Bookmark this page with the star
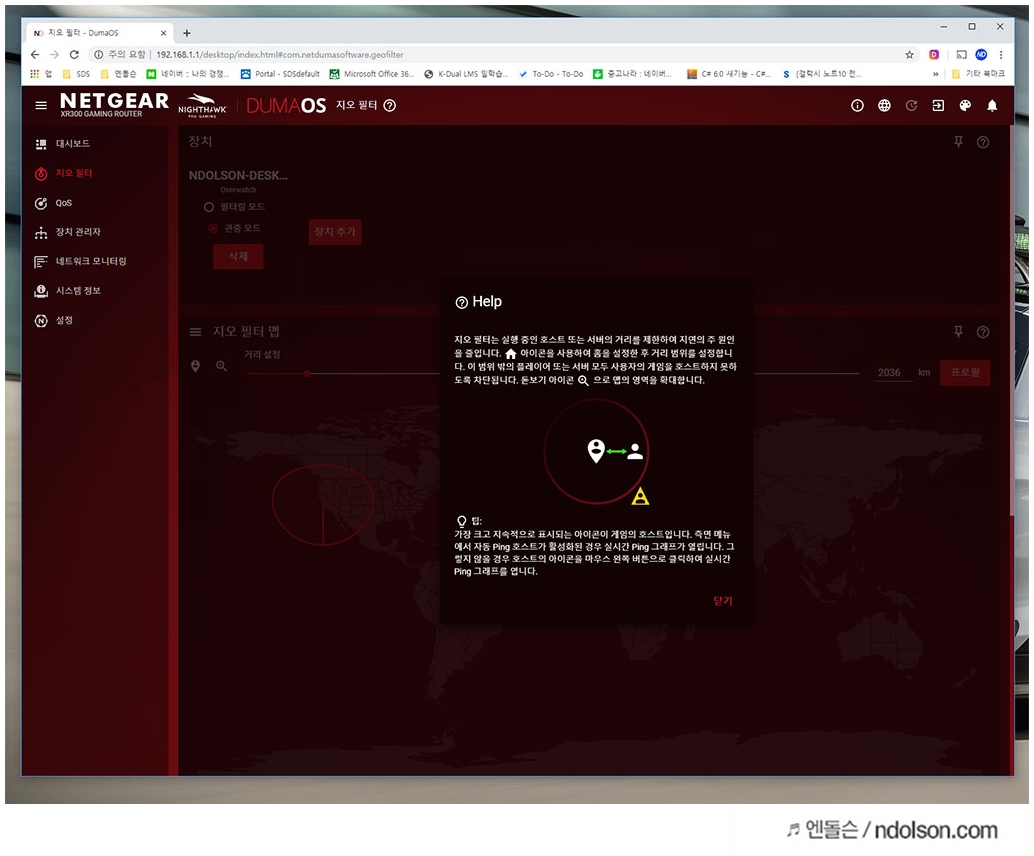Image resolution: width=1034 pixels, height=856 pixels. (x=909, y=55)
